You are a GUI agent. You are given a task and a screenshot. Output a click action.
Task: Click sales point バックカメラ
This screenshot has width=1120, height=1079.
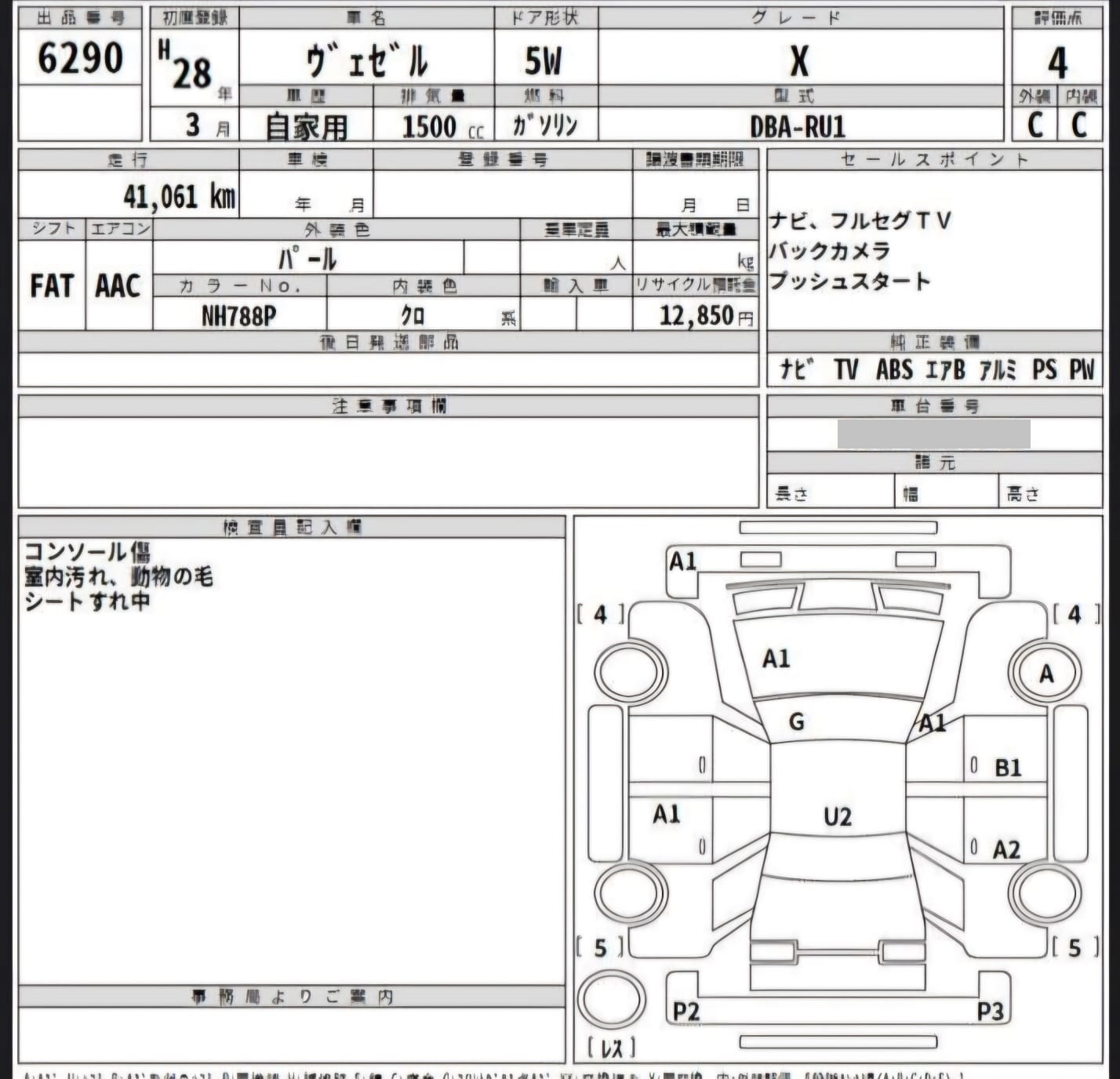(830, 251)
